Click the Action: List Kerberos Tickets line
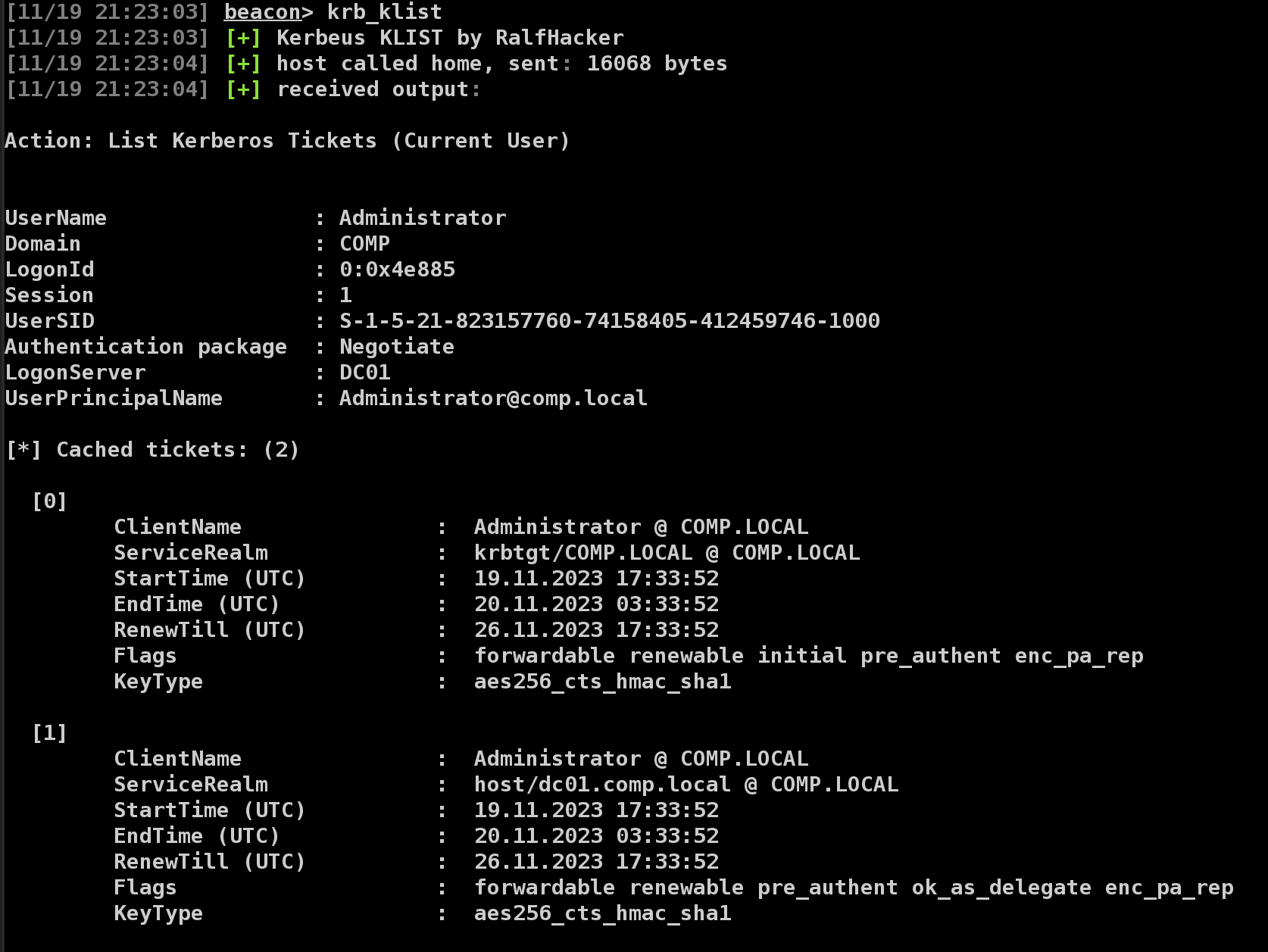This screenshot has height=952, width=1268. (287, 141)
